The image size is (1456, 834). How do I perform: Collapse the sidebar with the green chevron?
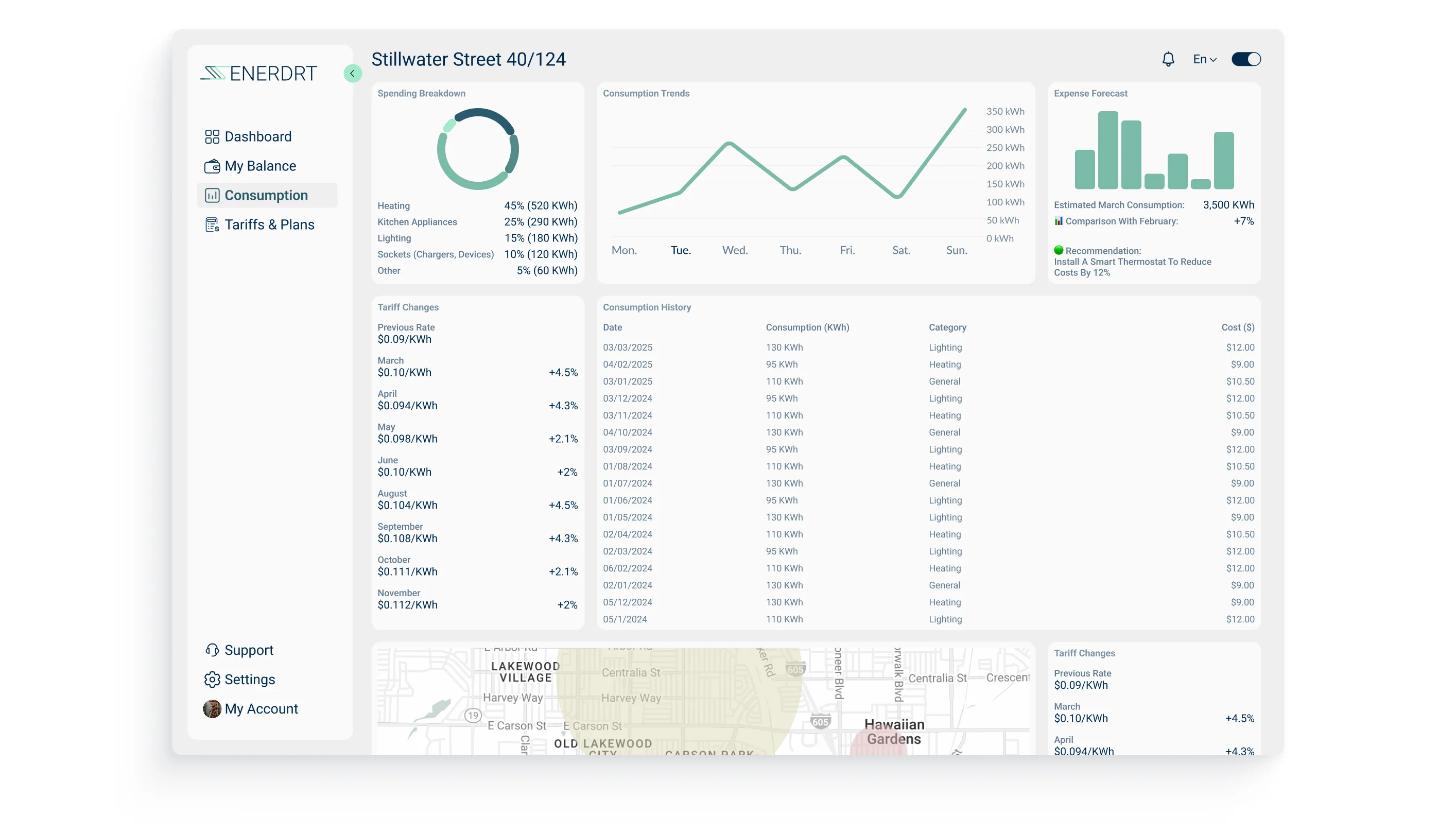tap(352, 73)
